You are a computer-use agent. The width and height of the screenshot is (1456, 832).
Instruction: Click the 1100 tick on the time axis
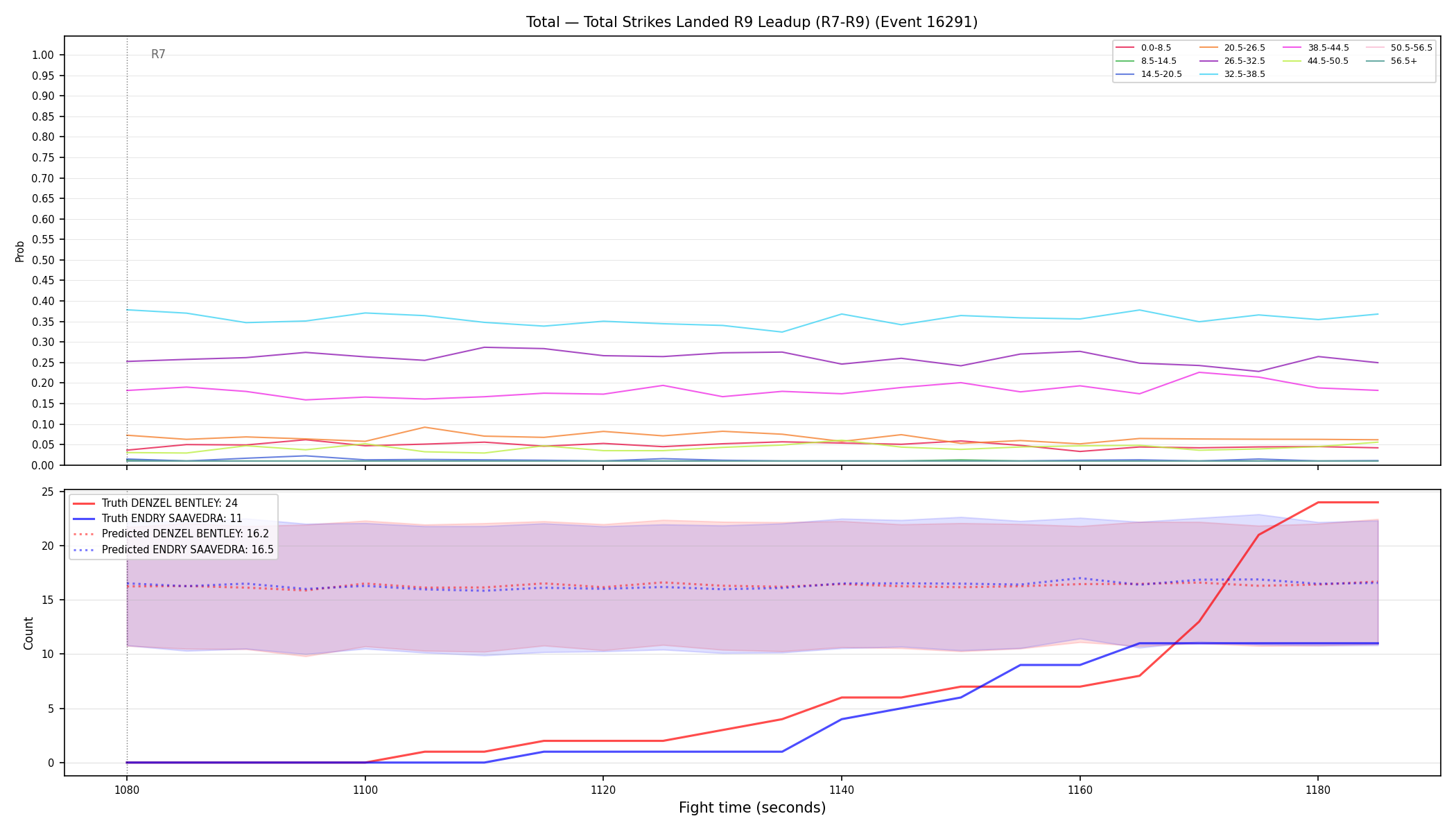[x=365, y=789]
